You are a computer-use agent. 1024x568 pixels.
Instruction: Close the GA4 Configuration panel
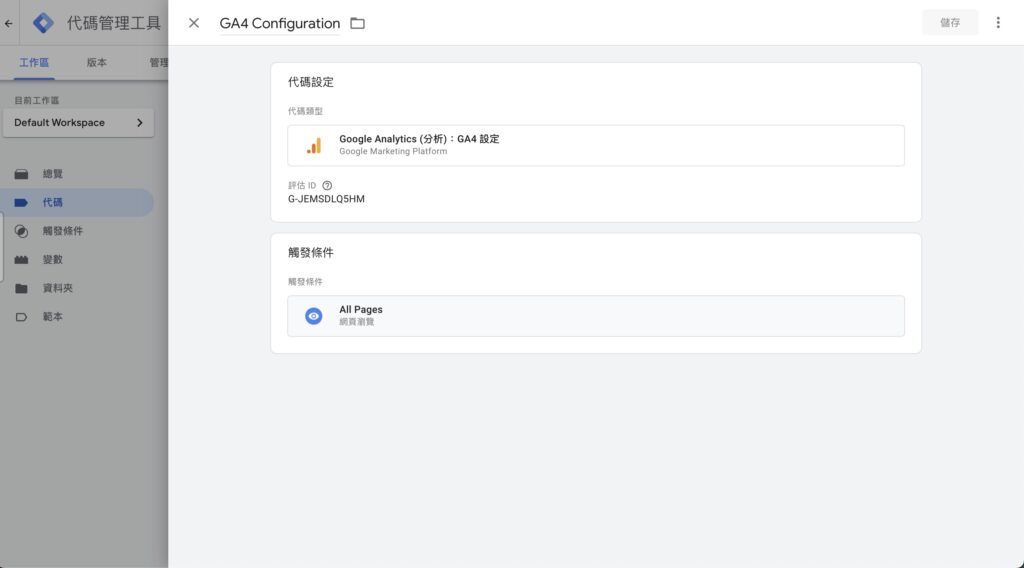pos(193,23)
